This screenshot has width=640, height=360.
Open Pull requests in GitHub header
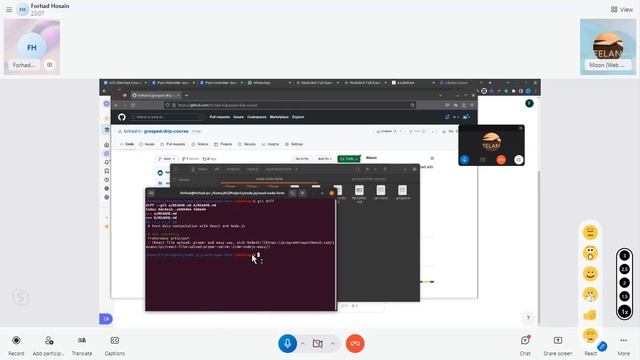(x=220, y=117)
